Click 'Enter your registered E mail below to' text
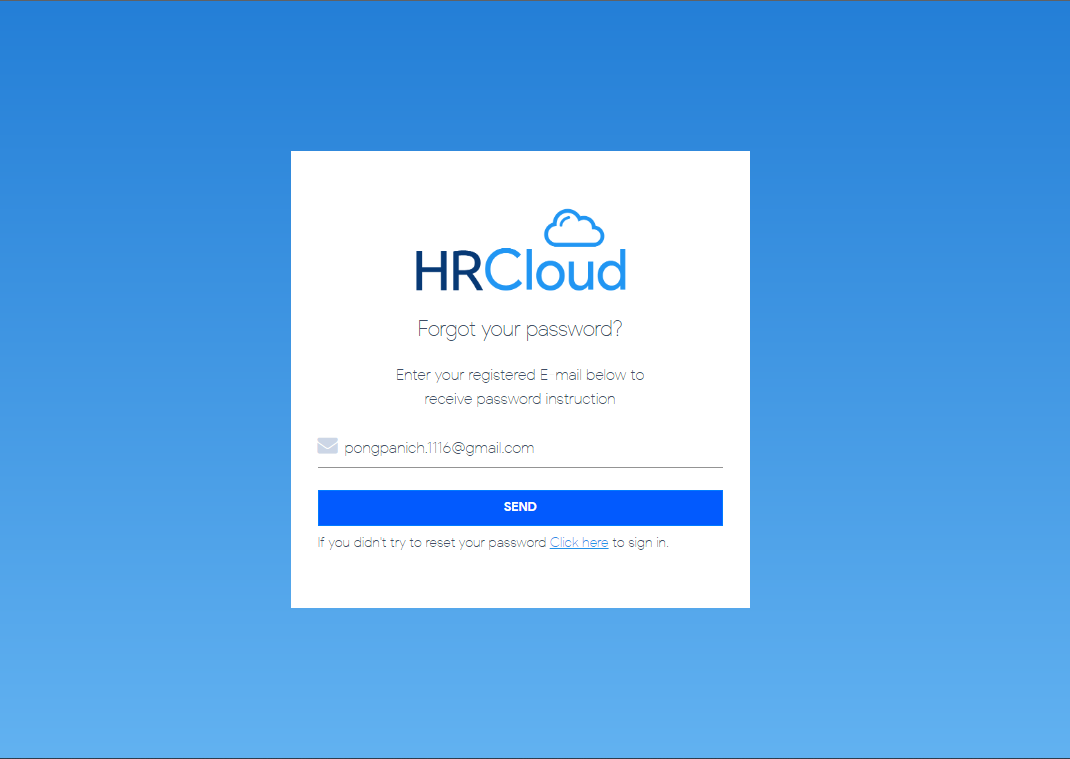Image resolution: width=1070 pixels, height=759 pixels. (x=520, y=375)
